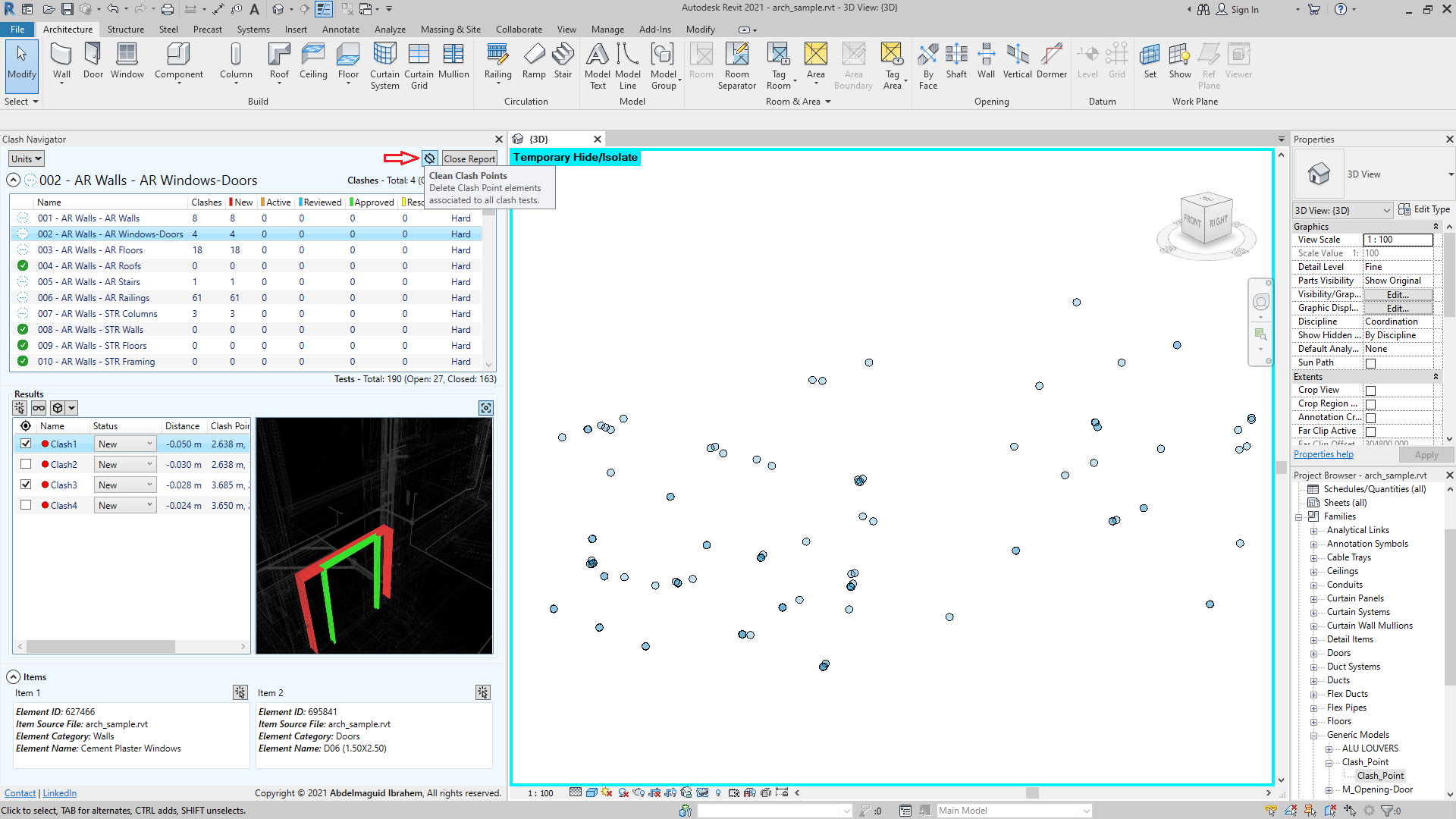Open the Properties help link
The image size is (1456, 819).
tap(1323, 454)
